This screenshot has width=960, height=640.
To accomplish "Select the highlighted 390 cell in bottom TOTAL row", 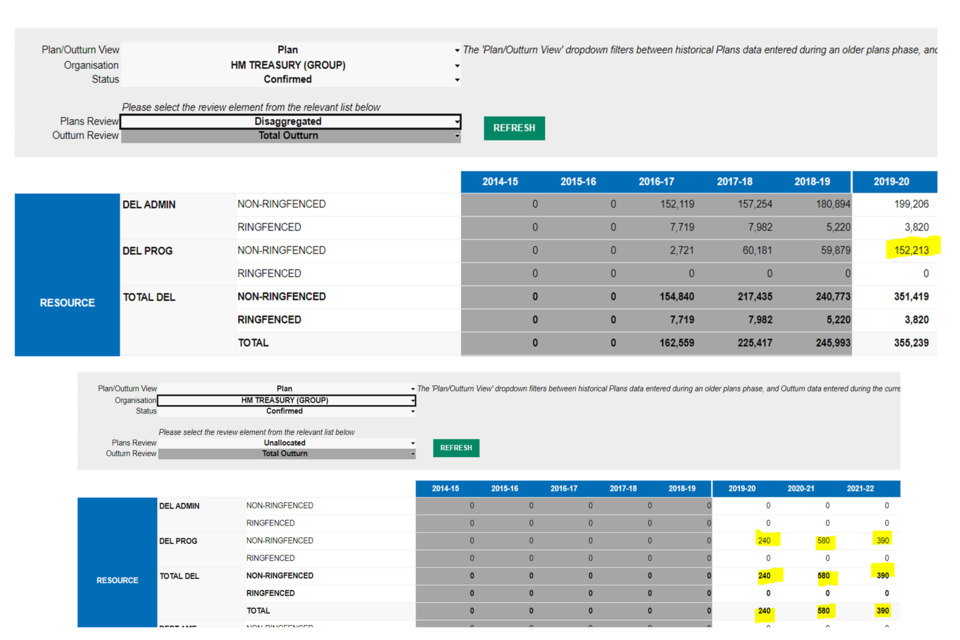I will 882,611.
